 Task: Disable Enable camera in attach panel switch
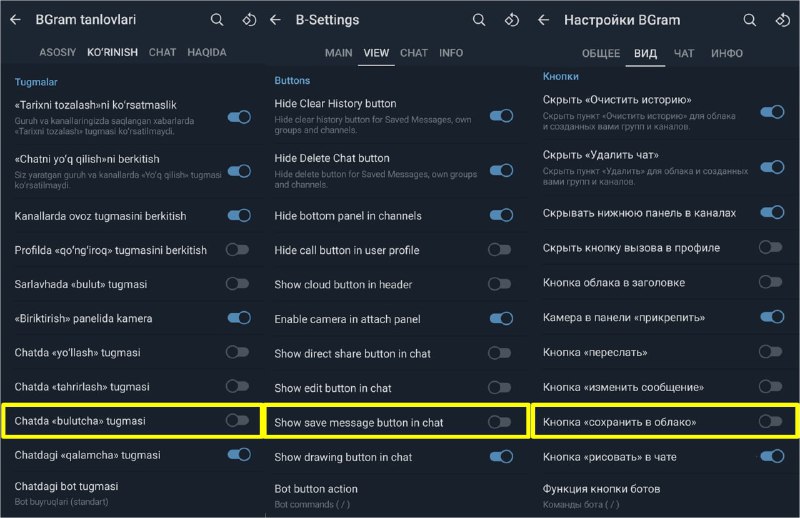(x=502, y=318)
